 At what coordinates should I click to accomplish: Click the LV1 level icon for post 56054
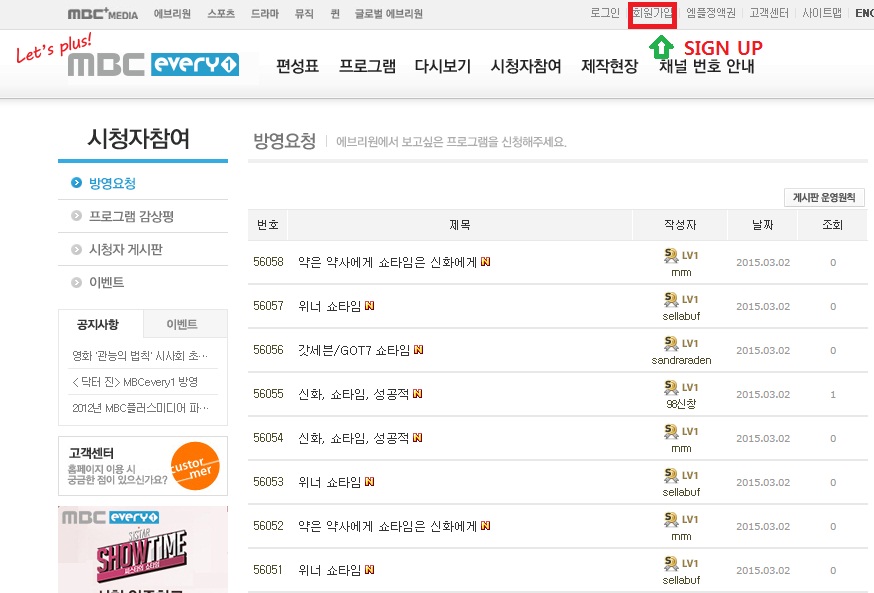(681, 431)
